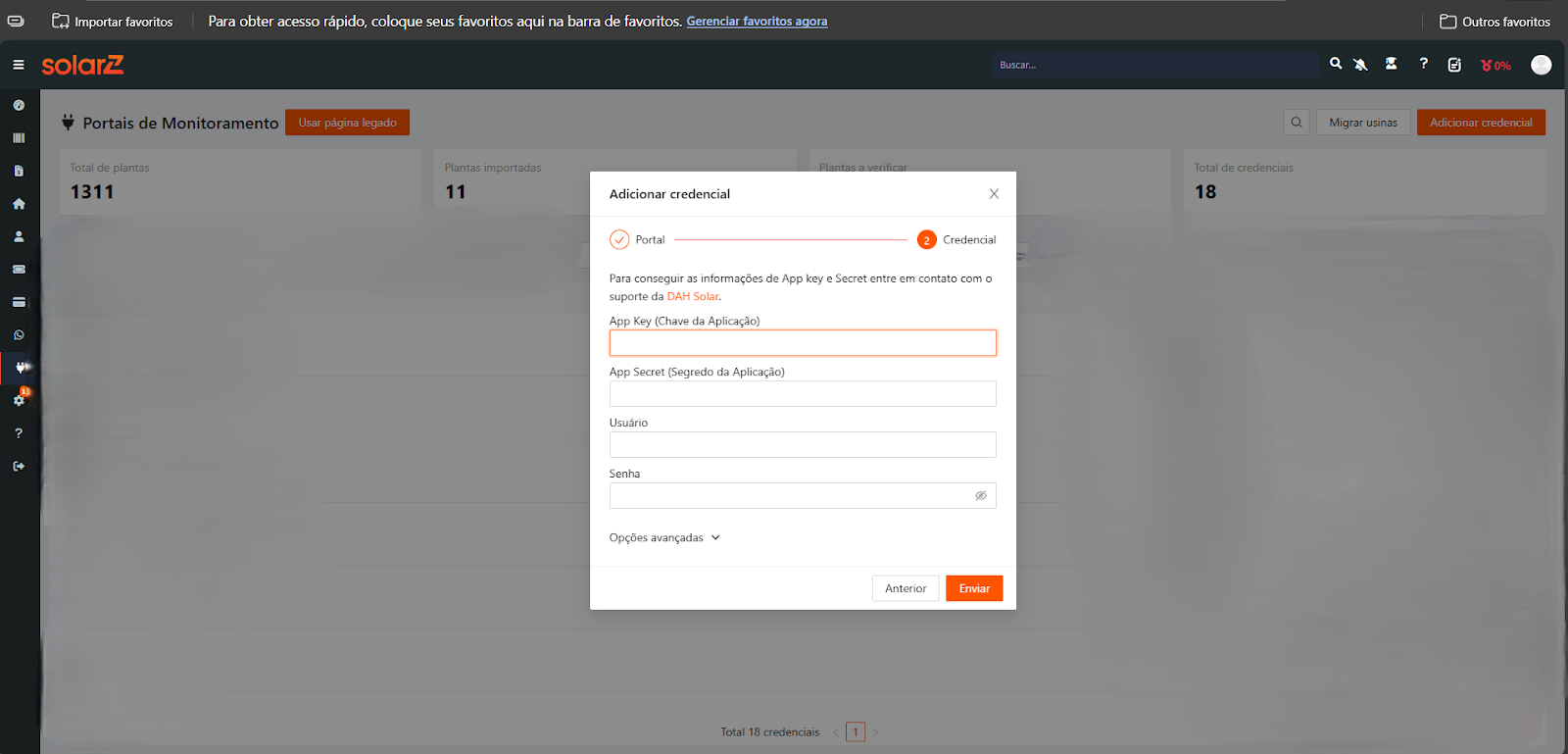Click the Anterior button
Screen dimensions: 1568x754
click(x=905, y=588)
